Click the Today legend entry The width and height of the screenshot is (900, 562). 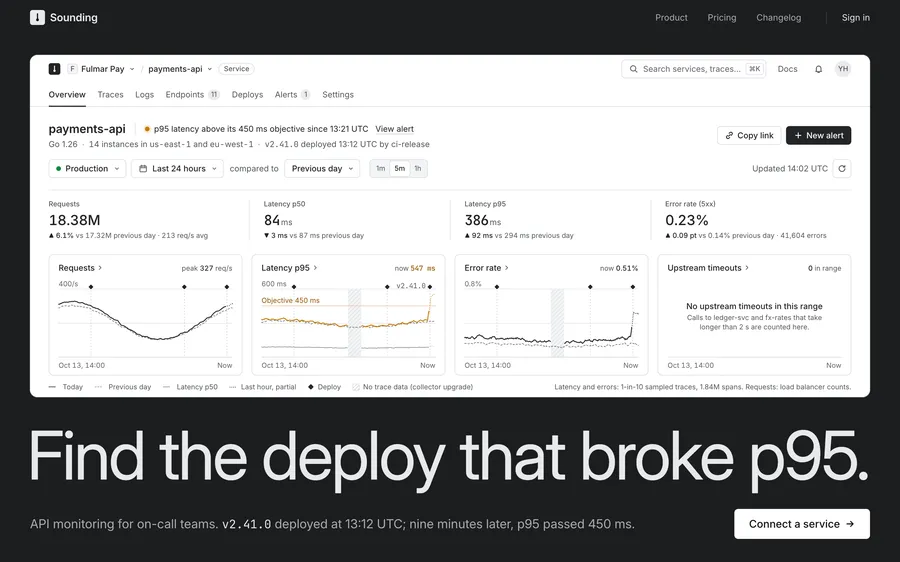point(66,387)
